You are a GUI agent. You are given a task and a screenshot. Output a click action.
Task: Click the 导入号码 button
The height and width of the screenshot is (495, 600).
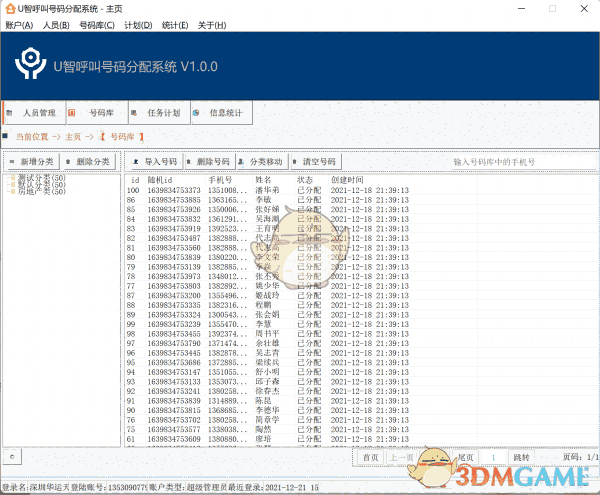[155, 162]
